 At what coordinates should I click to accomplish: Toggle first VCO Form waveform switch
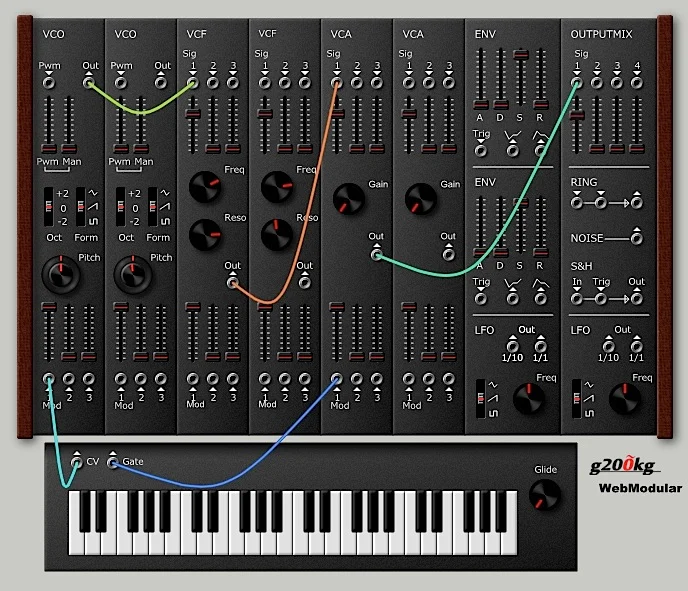click(81, 207)
